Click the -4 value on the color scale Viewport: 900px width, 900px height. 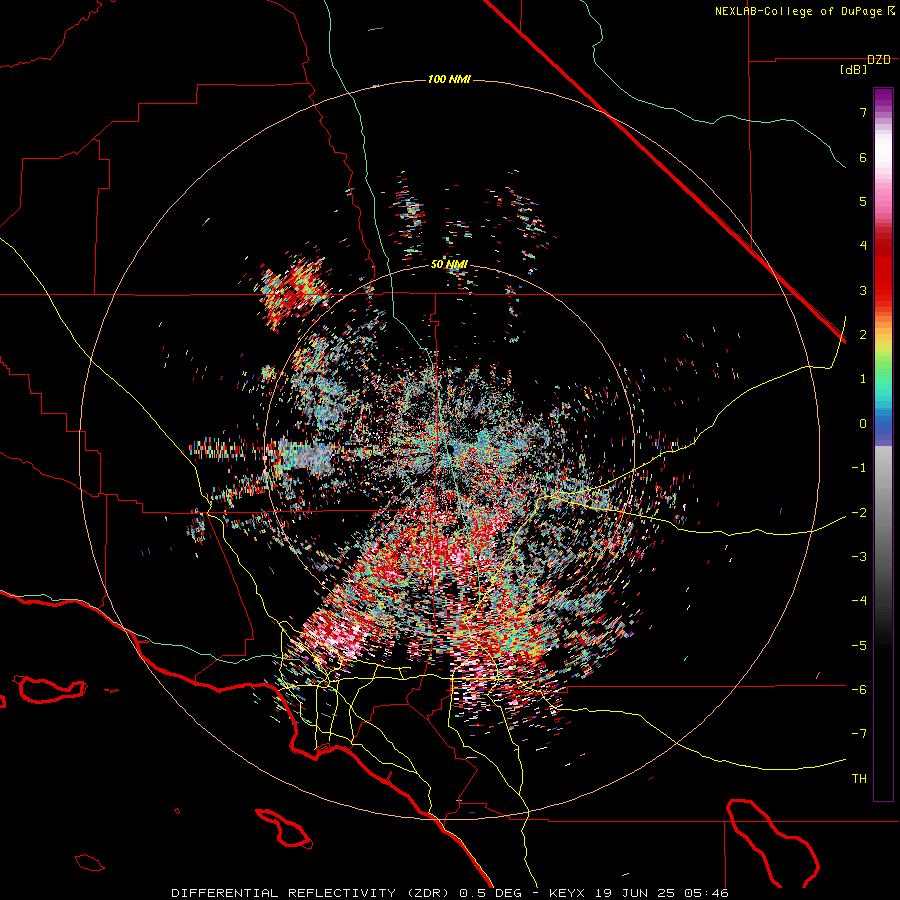[x=859, y=601]
